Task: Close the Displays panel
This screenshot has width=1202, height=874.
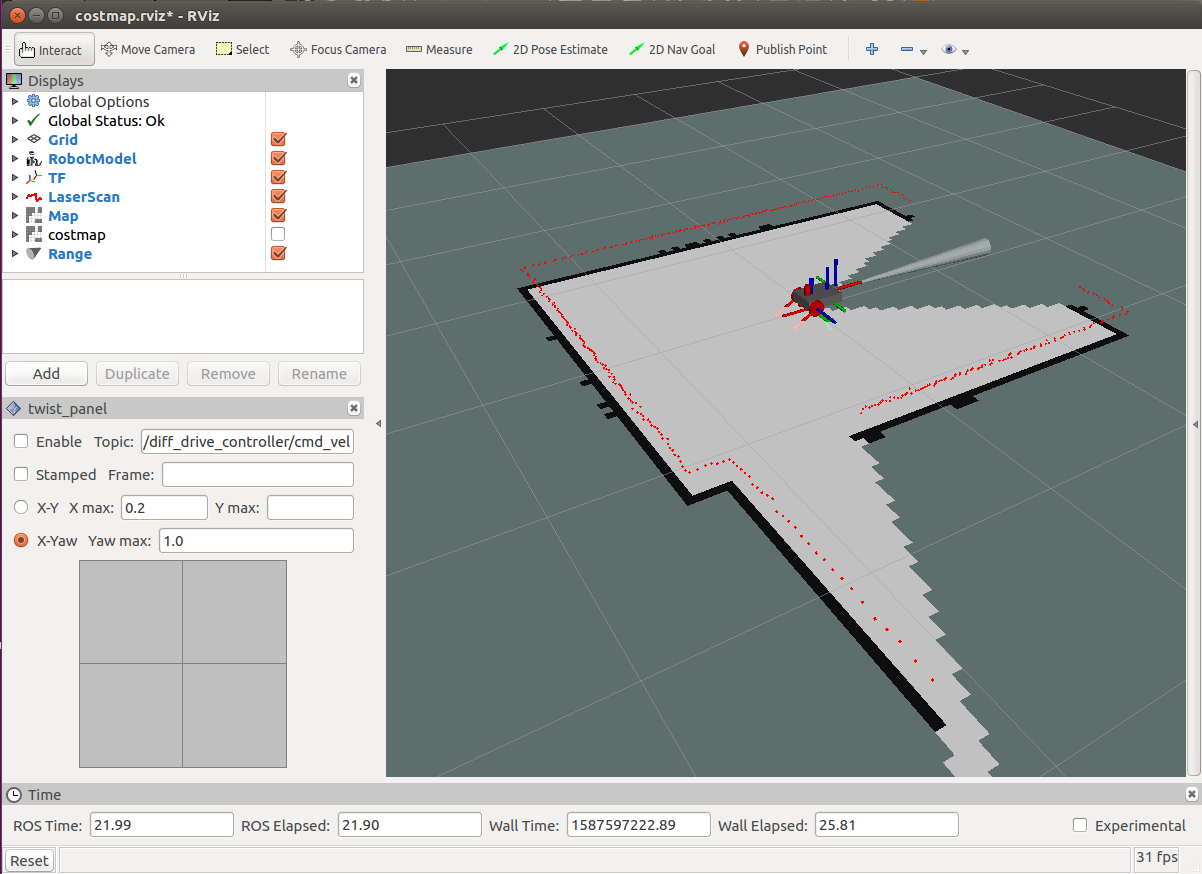Action: (x=353, y=80)
